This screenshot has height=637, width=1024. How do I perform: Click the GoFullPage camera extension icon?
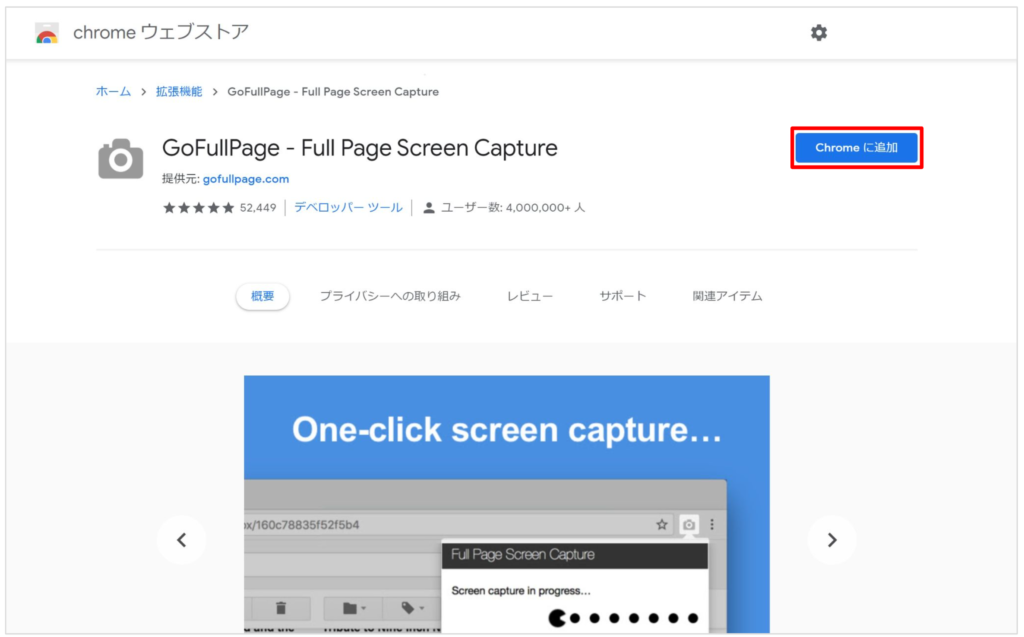pyautogui.click(x=121, y=159)
